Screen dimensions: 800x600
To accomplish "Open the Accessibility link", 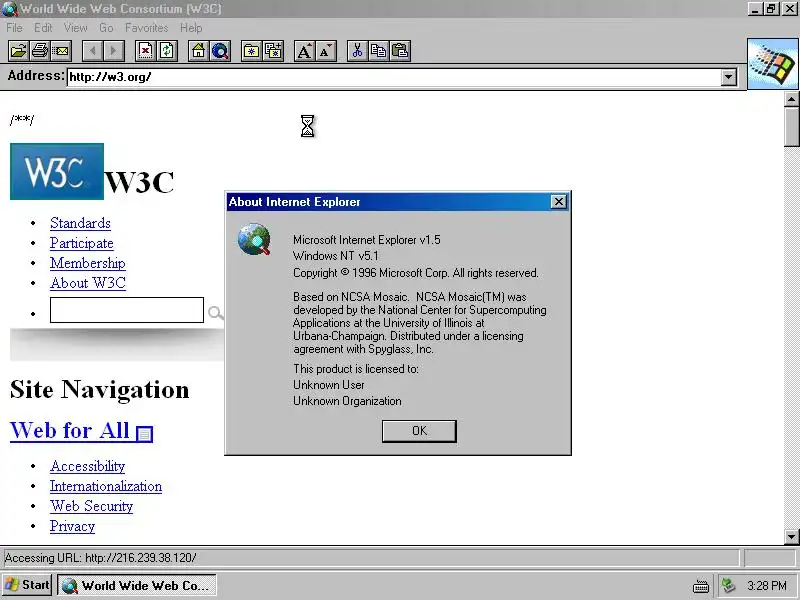I will point(87,466).
